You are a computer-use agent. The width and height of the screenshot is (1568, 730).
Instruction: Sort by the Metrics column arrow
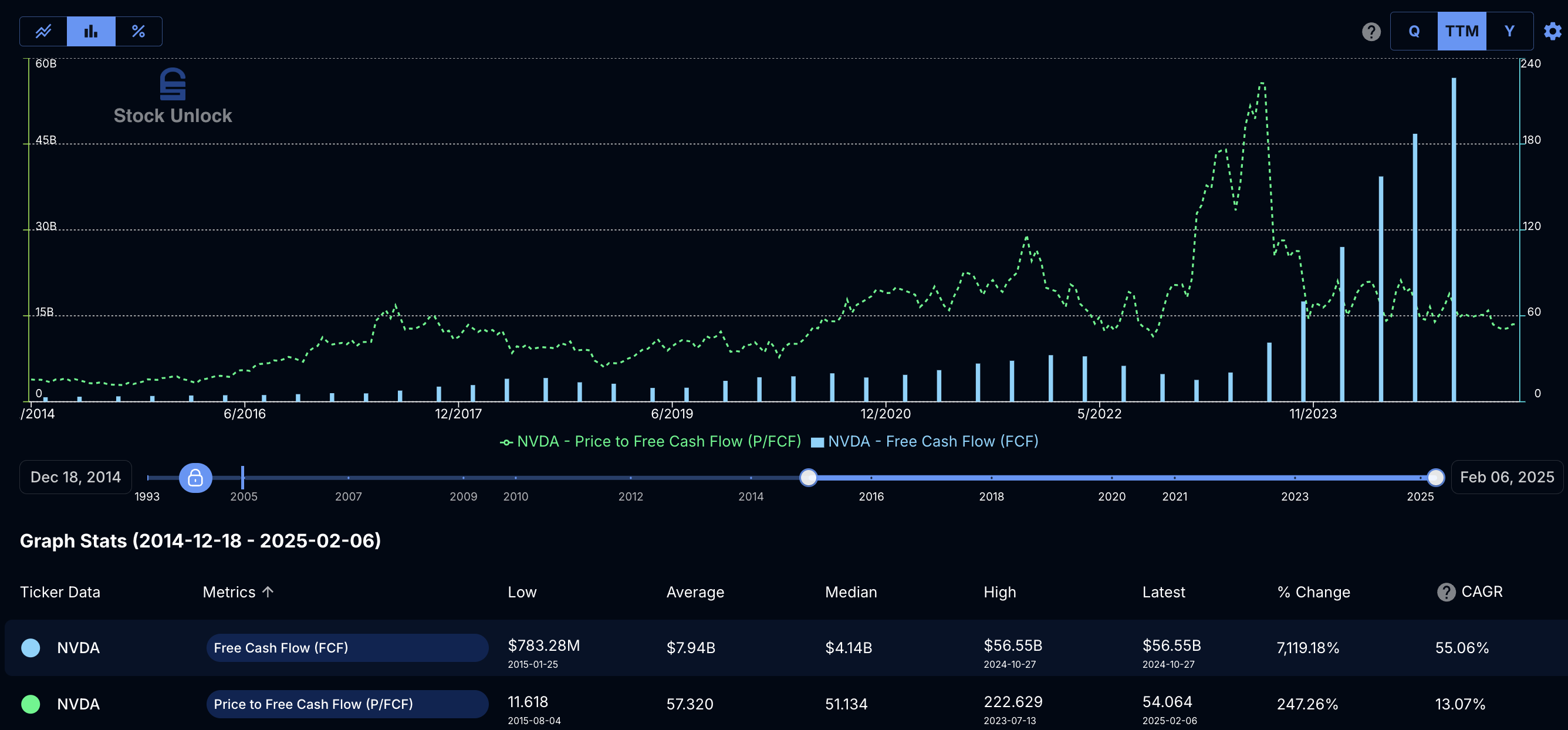(268, 591)
